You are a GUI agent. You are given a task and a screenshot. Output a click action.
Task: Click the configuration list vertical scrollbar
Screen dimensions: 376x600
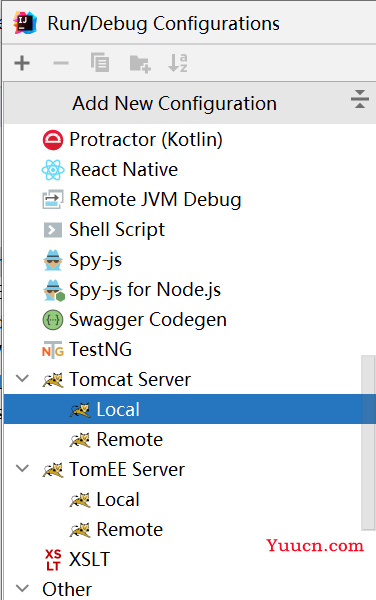(369, 442)
